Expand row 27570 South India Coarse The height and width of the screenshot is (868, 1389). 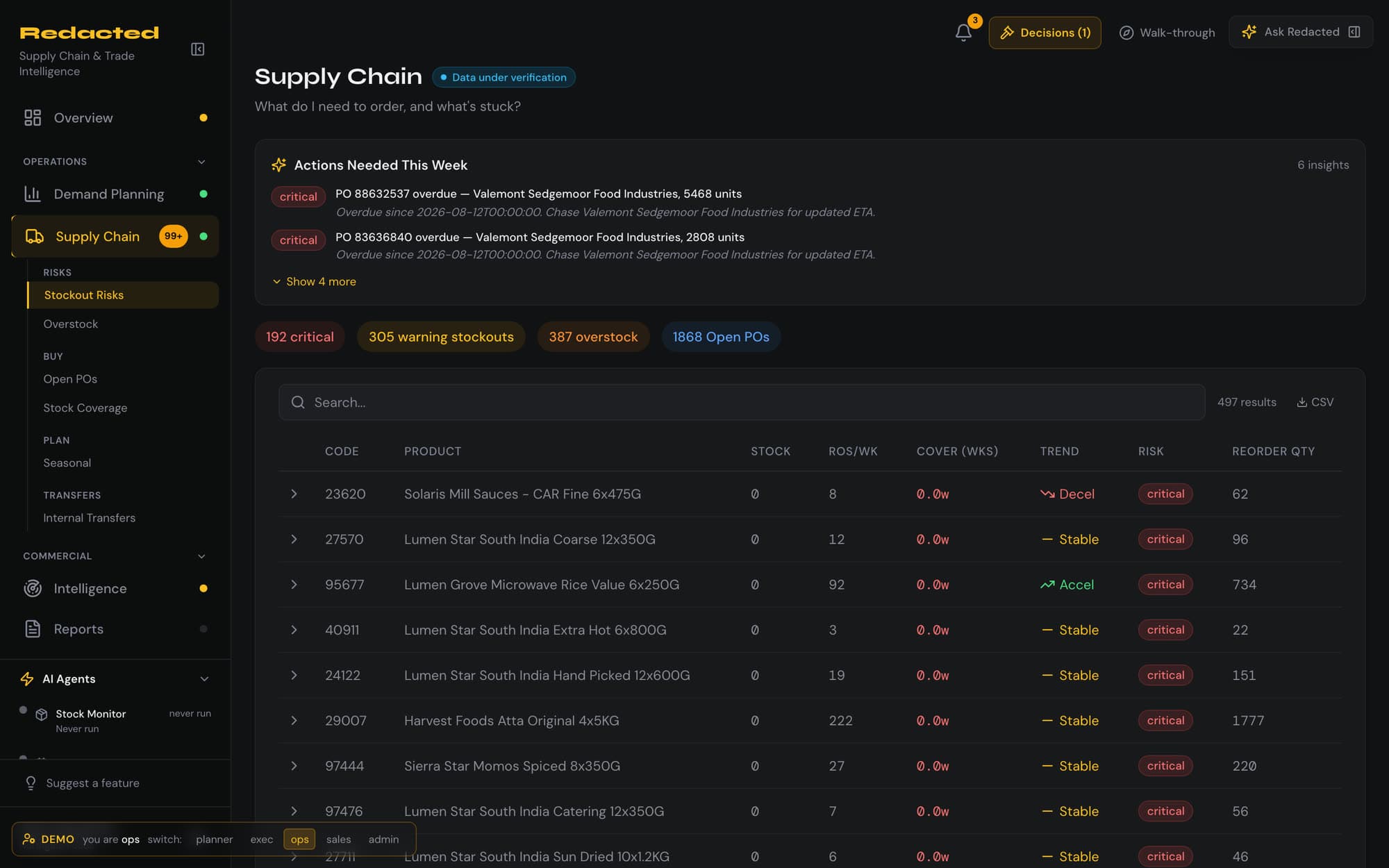294,539
